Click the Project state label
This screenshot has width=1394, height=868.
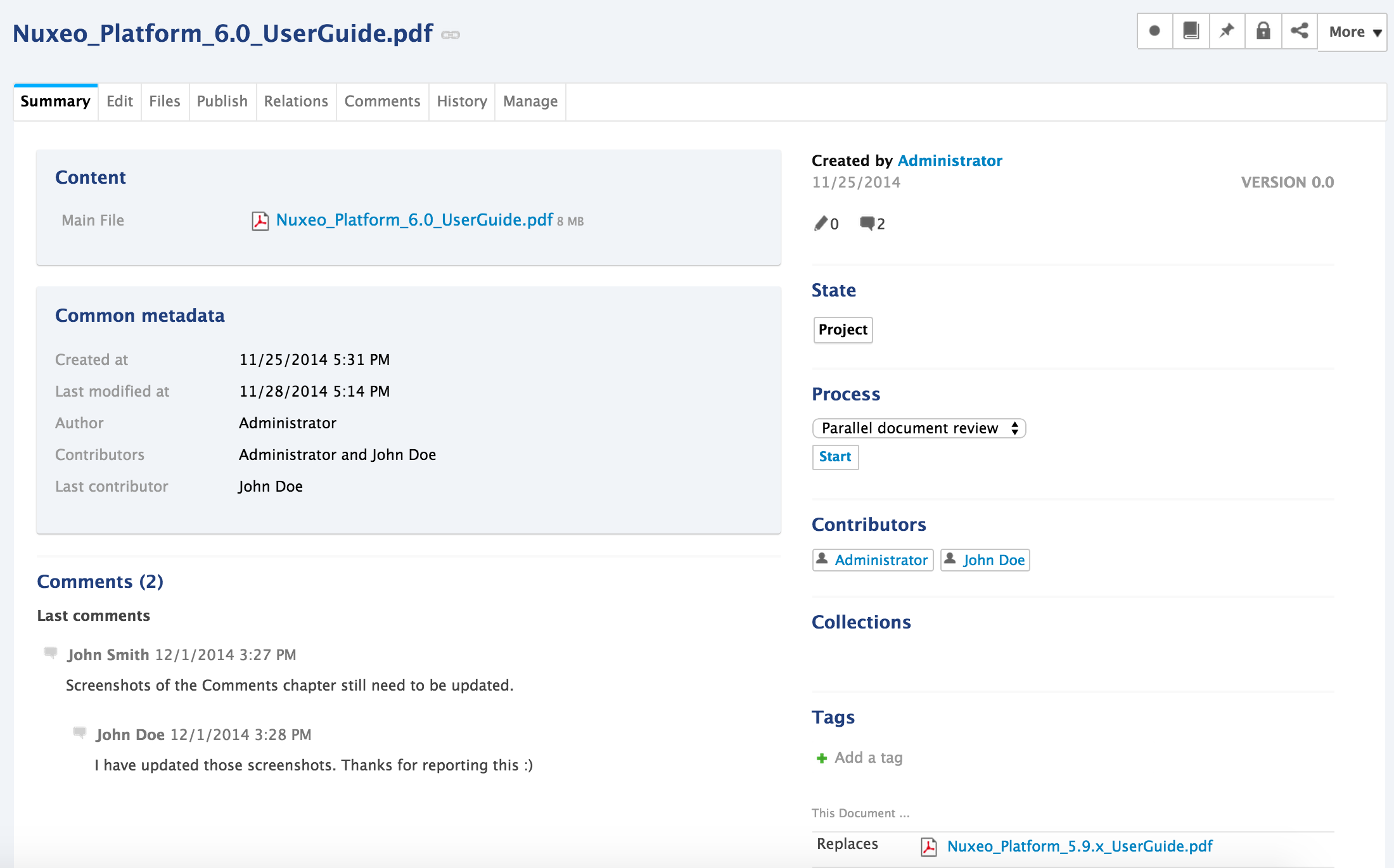[x=843, y=330]
